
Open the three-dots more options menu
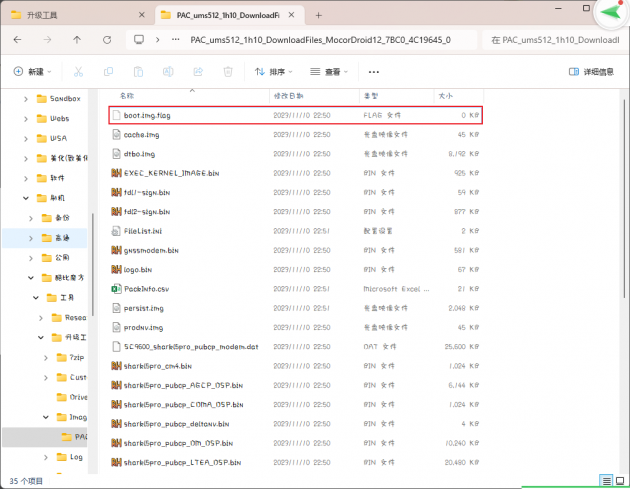pyautogui.click(x=374, y=72)
